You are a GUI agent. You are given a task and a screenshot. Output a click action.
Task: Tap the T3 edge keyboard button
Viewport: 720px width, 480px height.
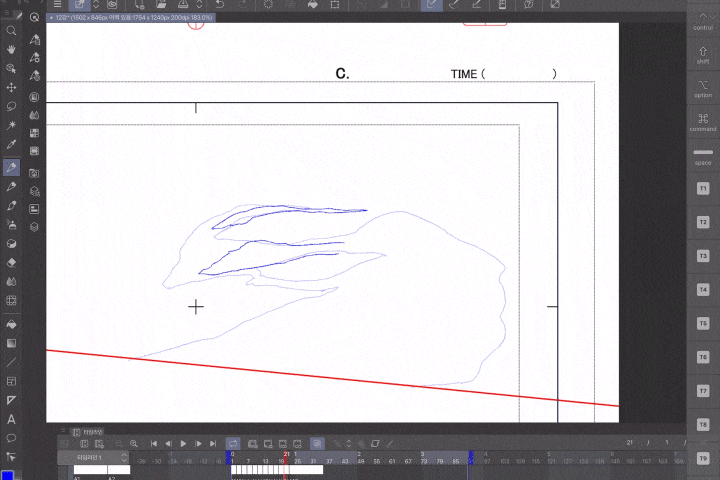[x=703, y=256]
